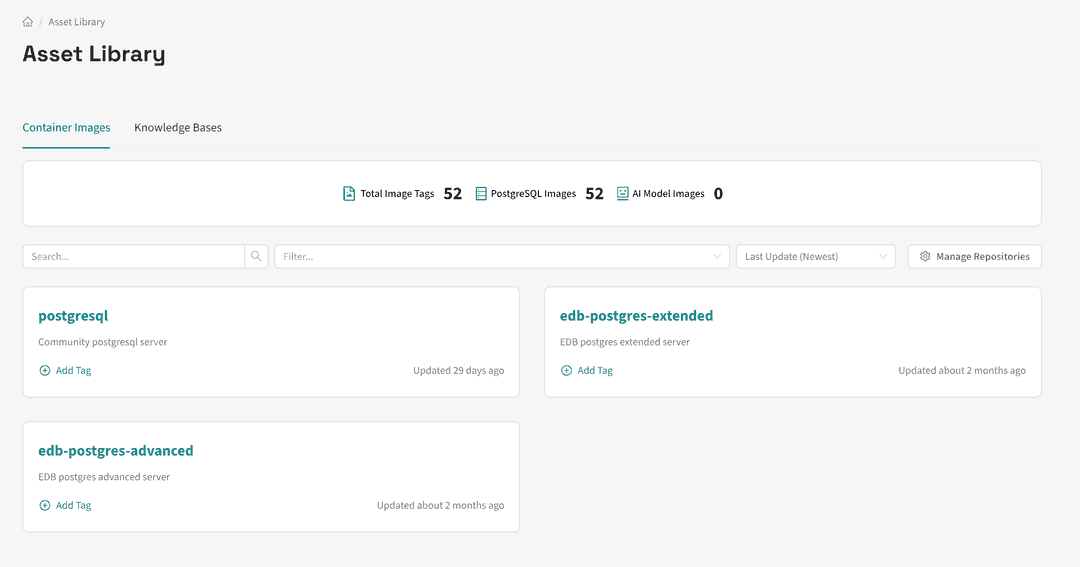
Task: Click extended card 'Updated about 2 months ago'
Action: tap(962, 371)
